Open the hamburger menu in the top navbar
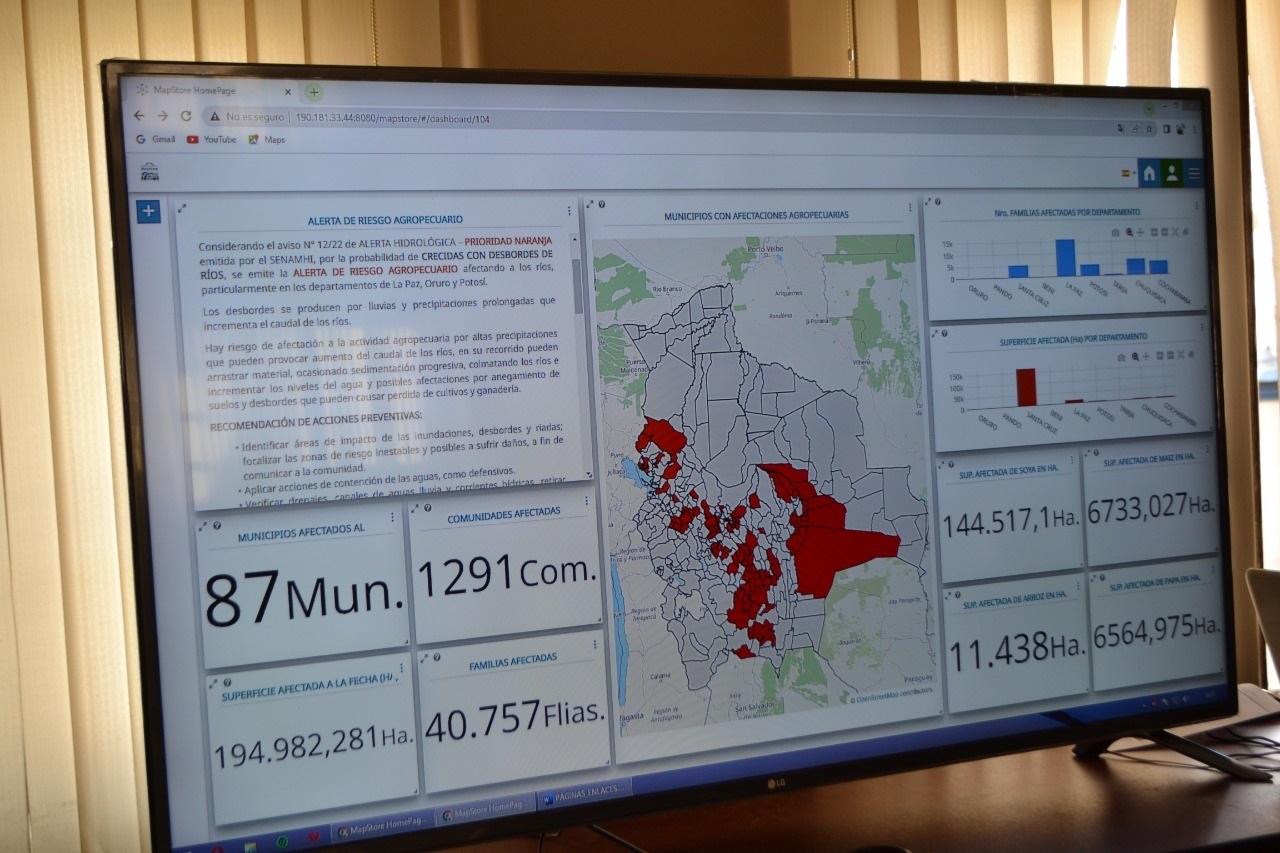 coord(1193,172)
